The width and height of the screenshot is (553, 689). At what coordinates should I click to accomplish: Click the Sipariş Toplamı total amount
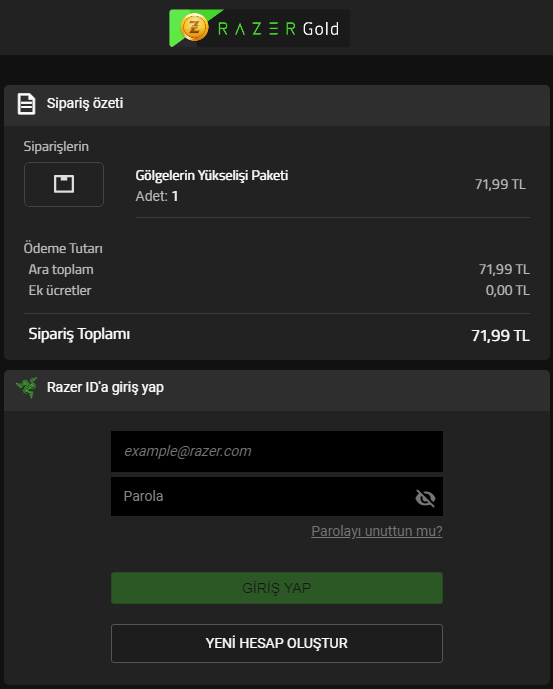coord(500,336)
